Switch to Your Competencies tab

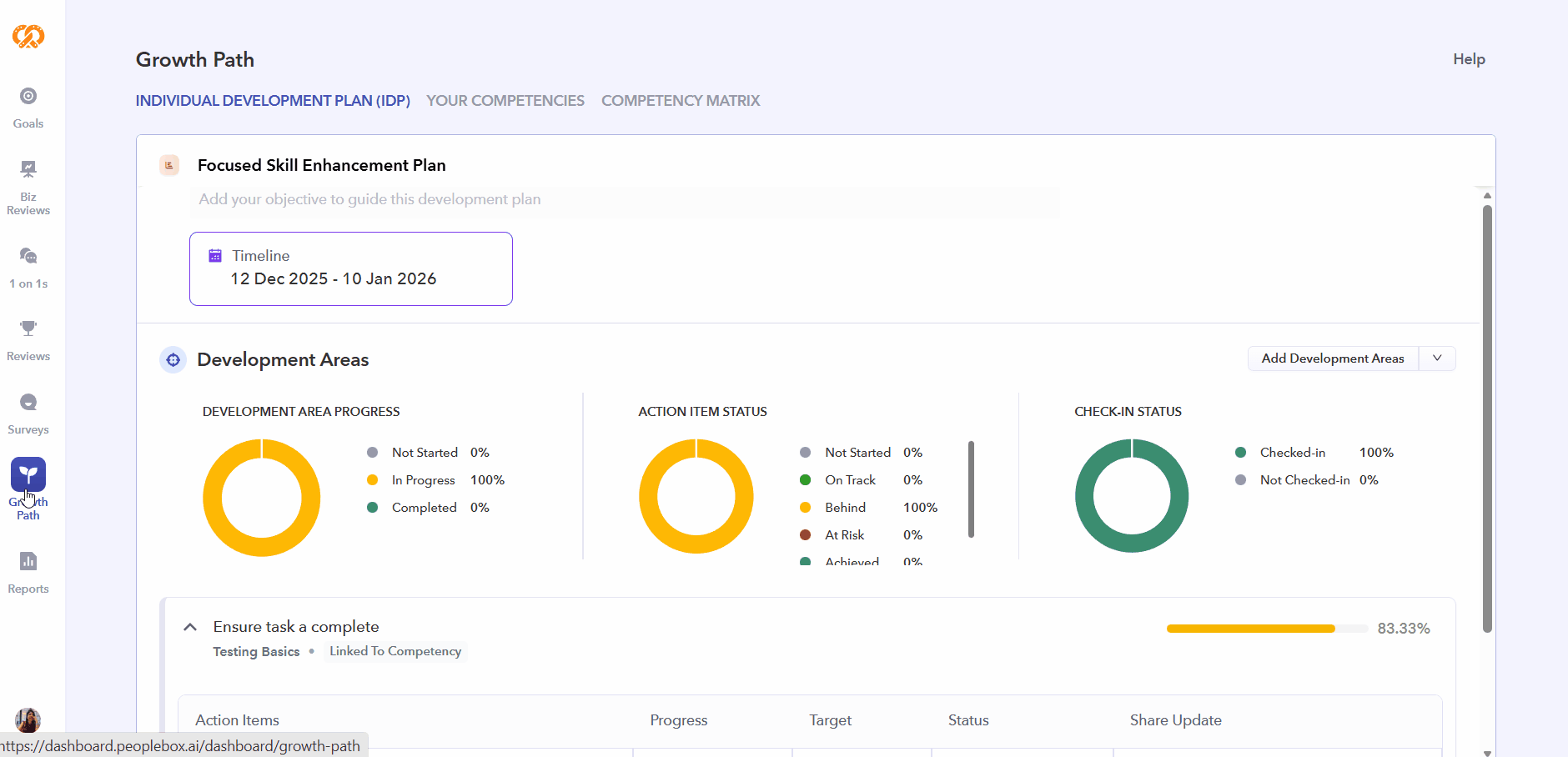coord(505,101)
